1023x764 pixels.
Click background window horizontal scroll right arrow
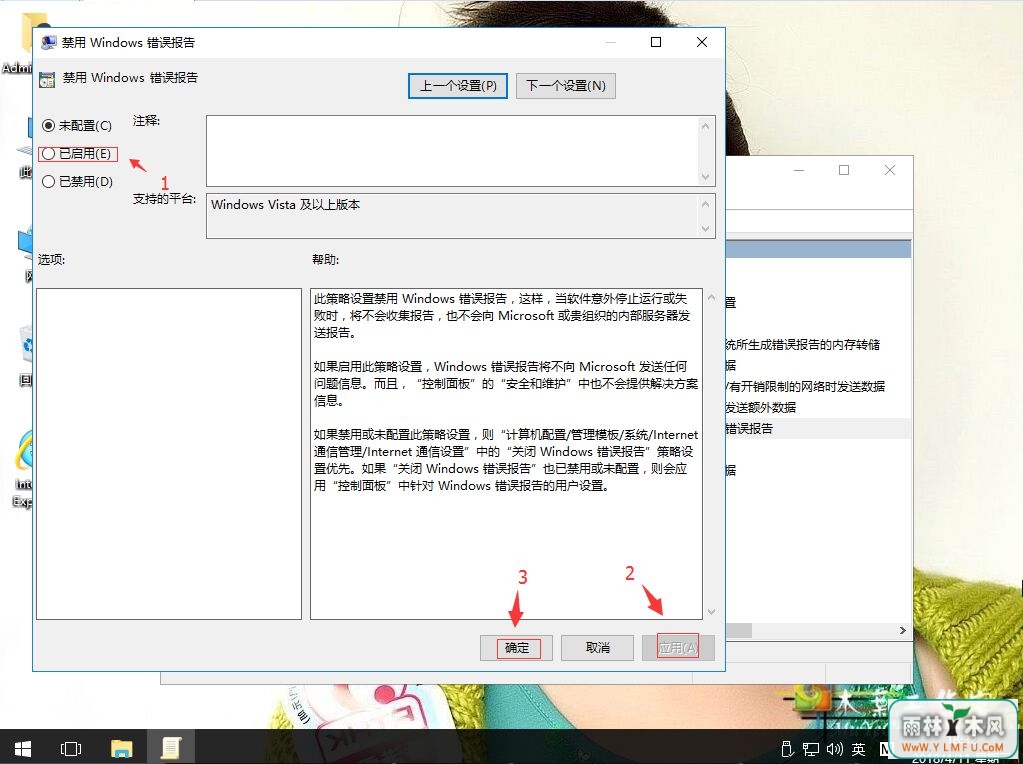(903, 630)
